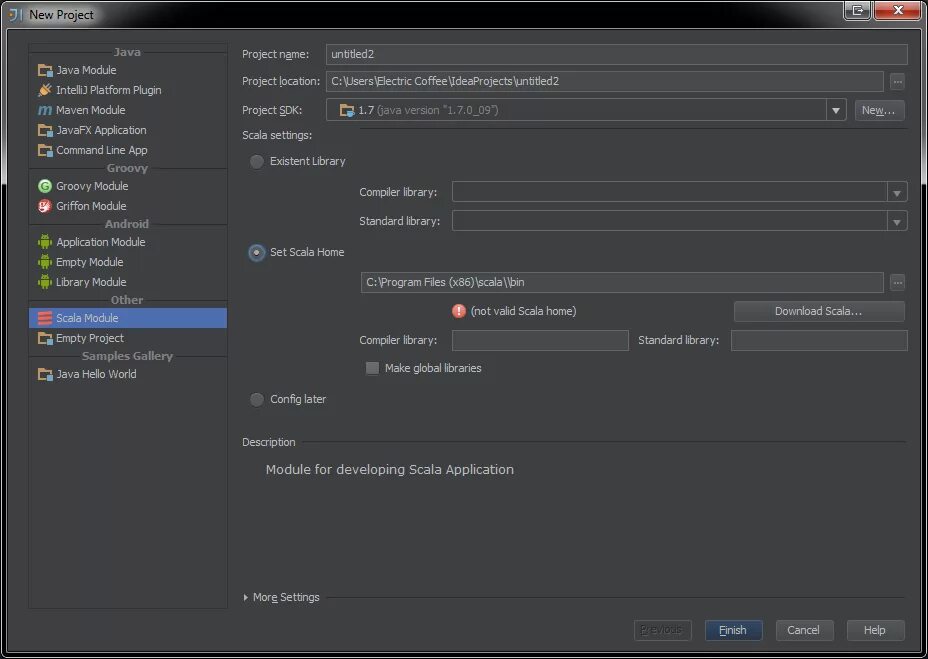Select Android Library Module entry
928x659 pixels.
tap(128, 282)
